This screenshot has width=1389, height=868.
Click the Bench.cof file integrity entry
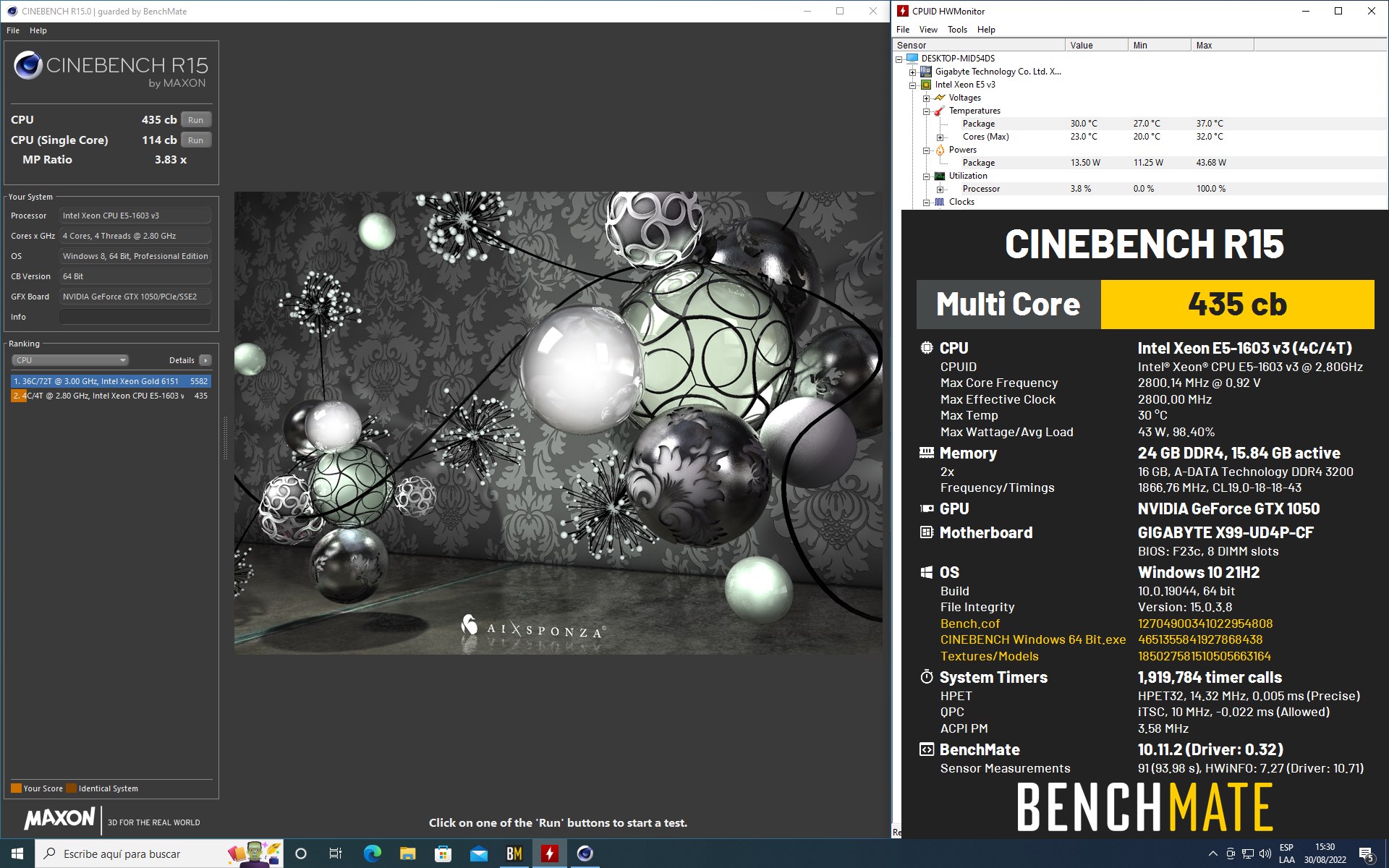coord(969,624)
